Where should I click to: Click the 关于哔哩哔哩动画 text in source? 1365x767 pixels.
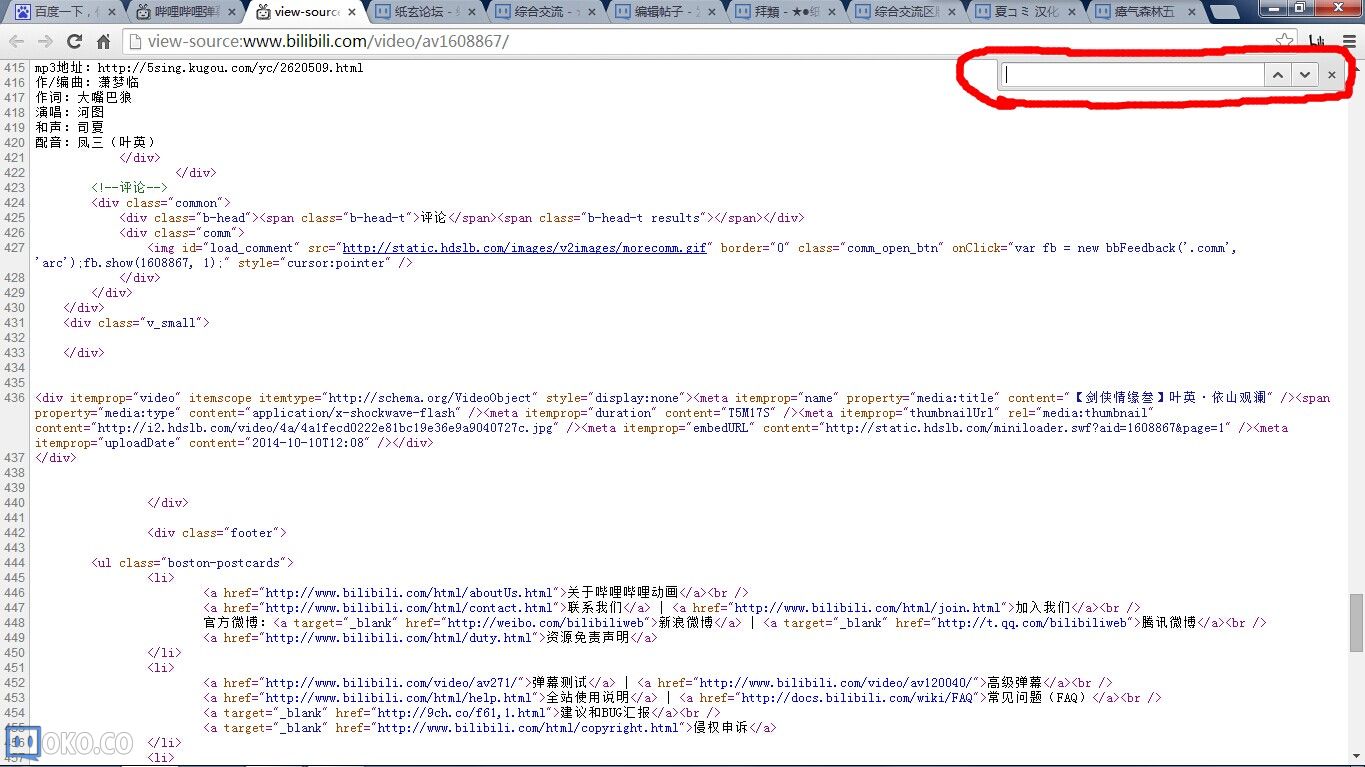[623, 593]
